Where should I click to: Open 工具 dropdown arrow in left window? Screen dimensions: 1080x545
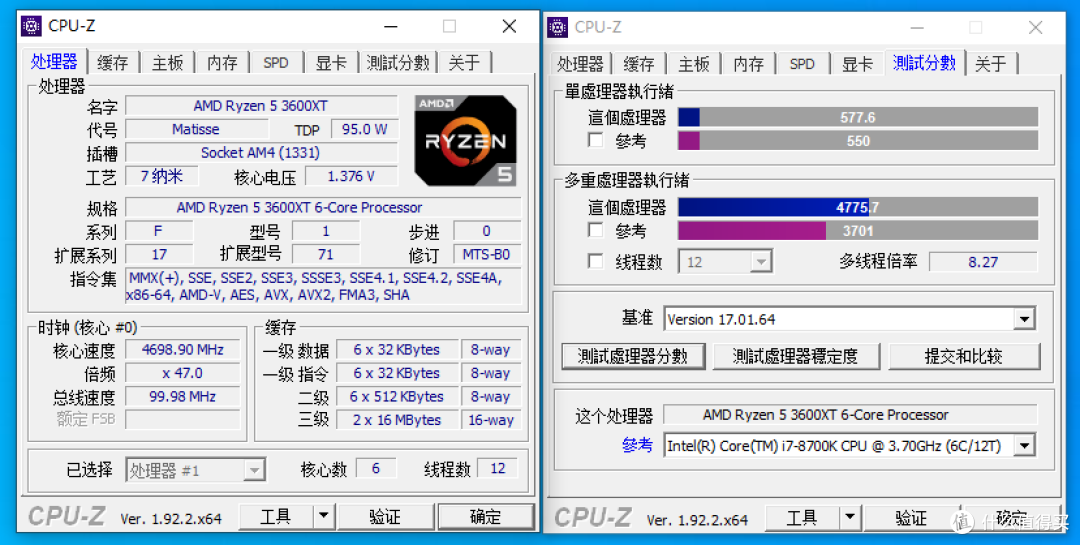click(x=324, y=517)
